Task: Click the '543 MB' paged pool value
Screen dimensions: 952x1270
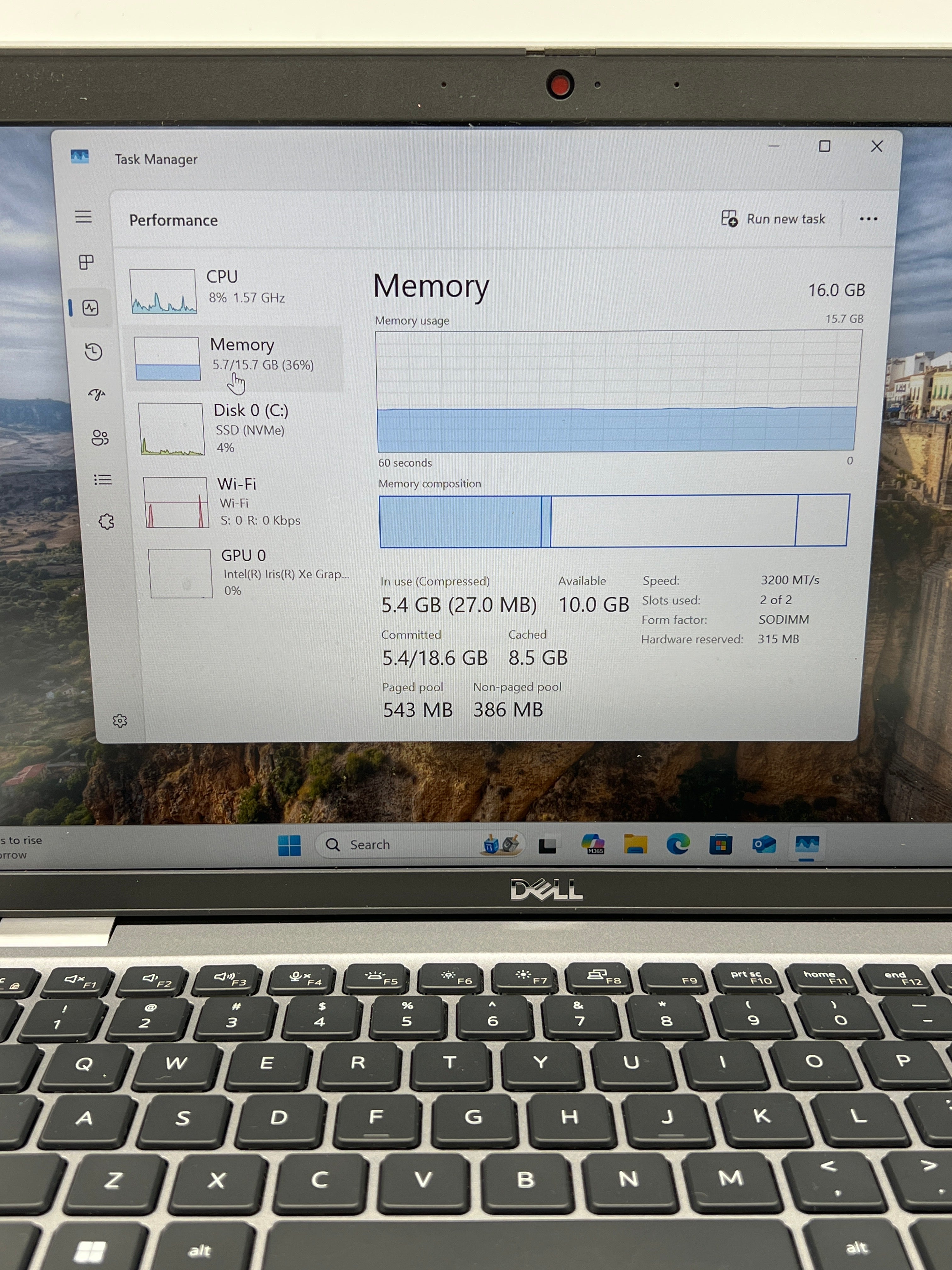Action: [x=418, y=710]
